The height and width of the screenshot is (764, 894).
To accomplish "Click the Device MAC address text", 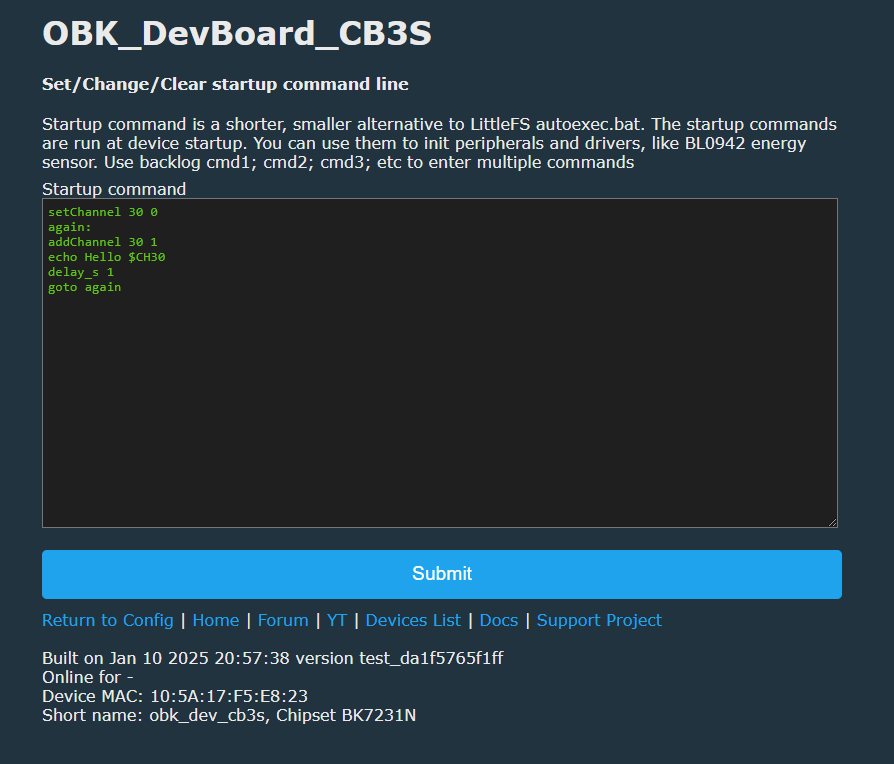I will (175, 696).
